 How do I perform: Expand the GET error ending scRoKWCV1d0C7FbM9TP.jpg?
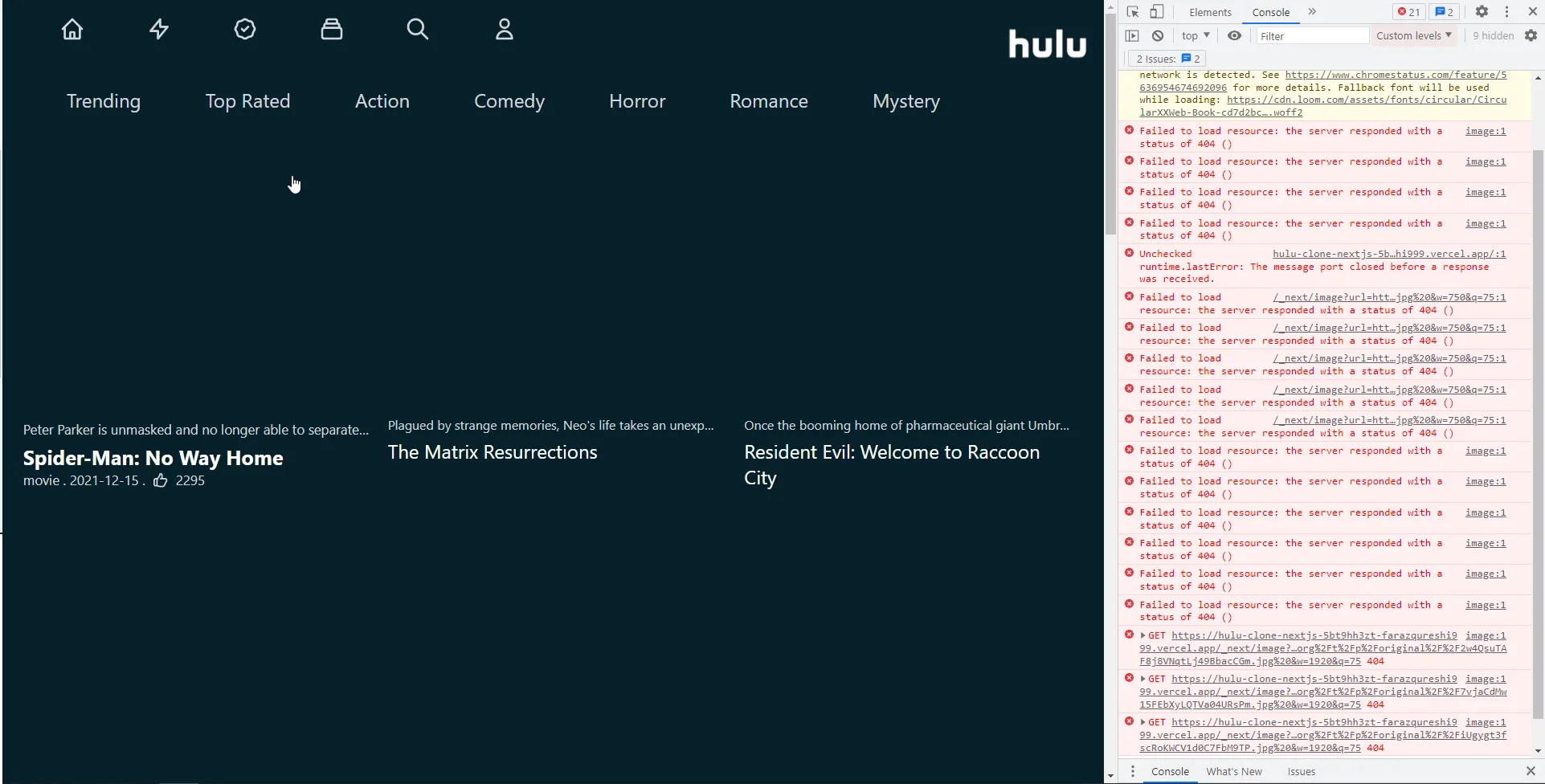(1143, 722)
